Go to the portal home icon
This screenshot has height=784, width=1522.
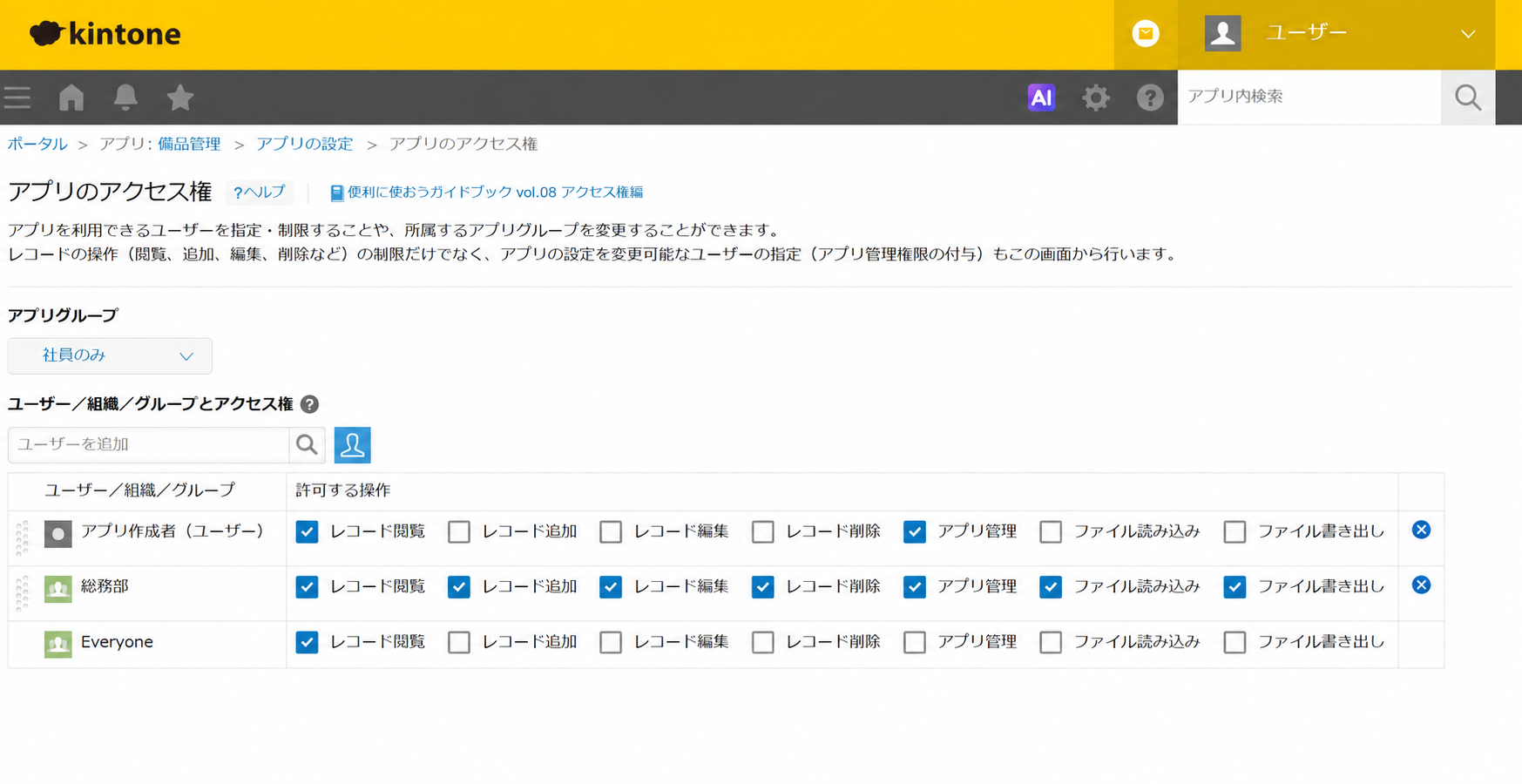71,98
